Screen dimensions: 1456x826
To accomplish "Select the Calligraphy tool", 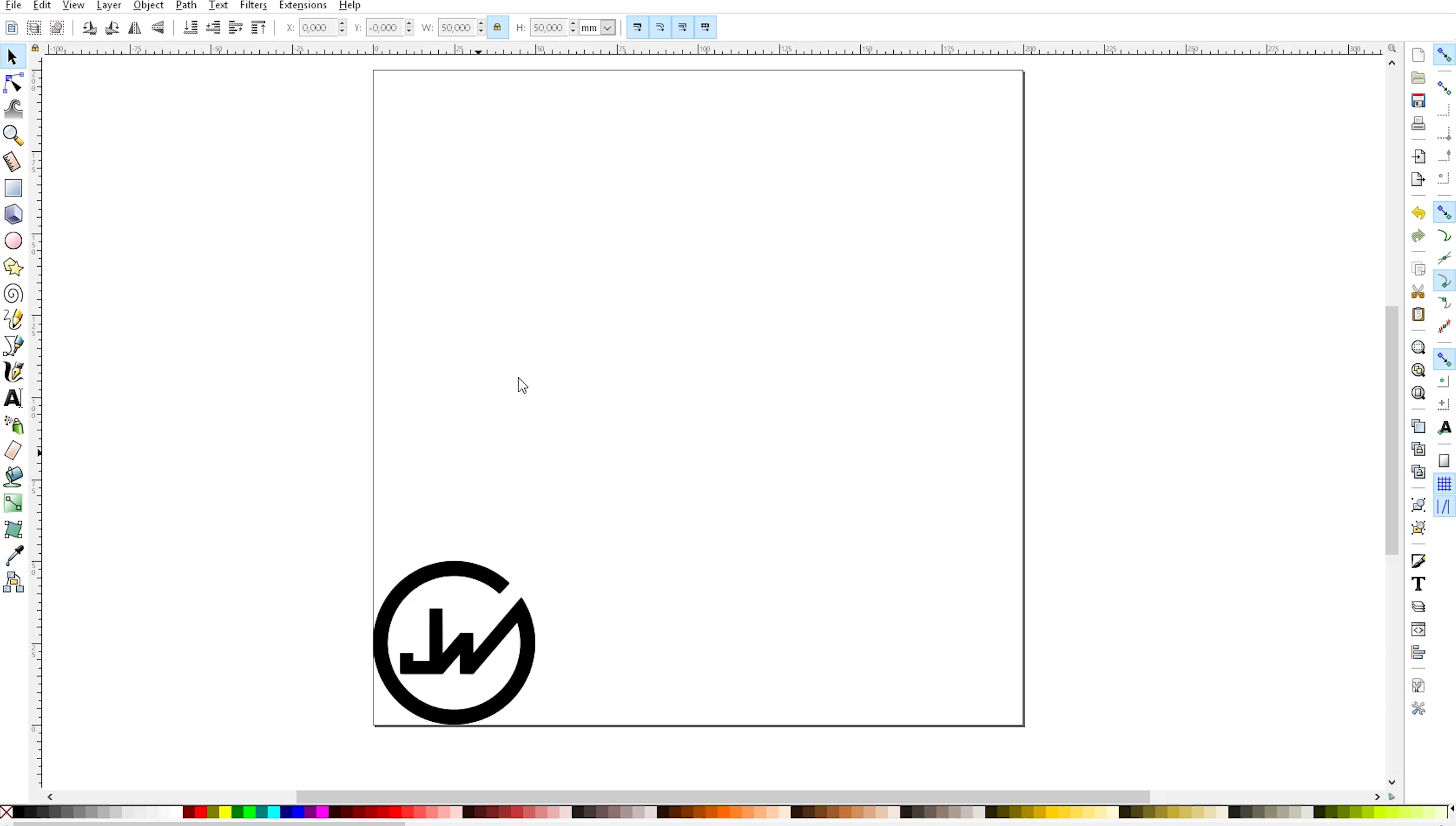I will click(13, 372).
